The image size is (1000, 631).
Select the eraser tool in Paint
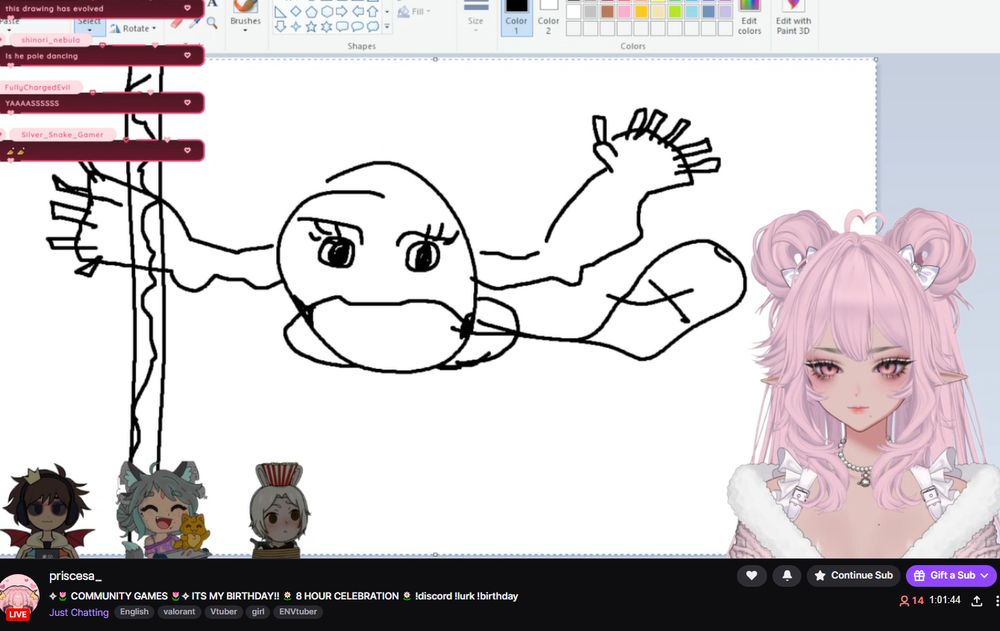pyautogui.click(x=177, y=24)
